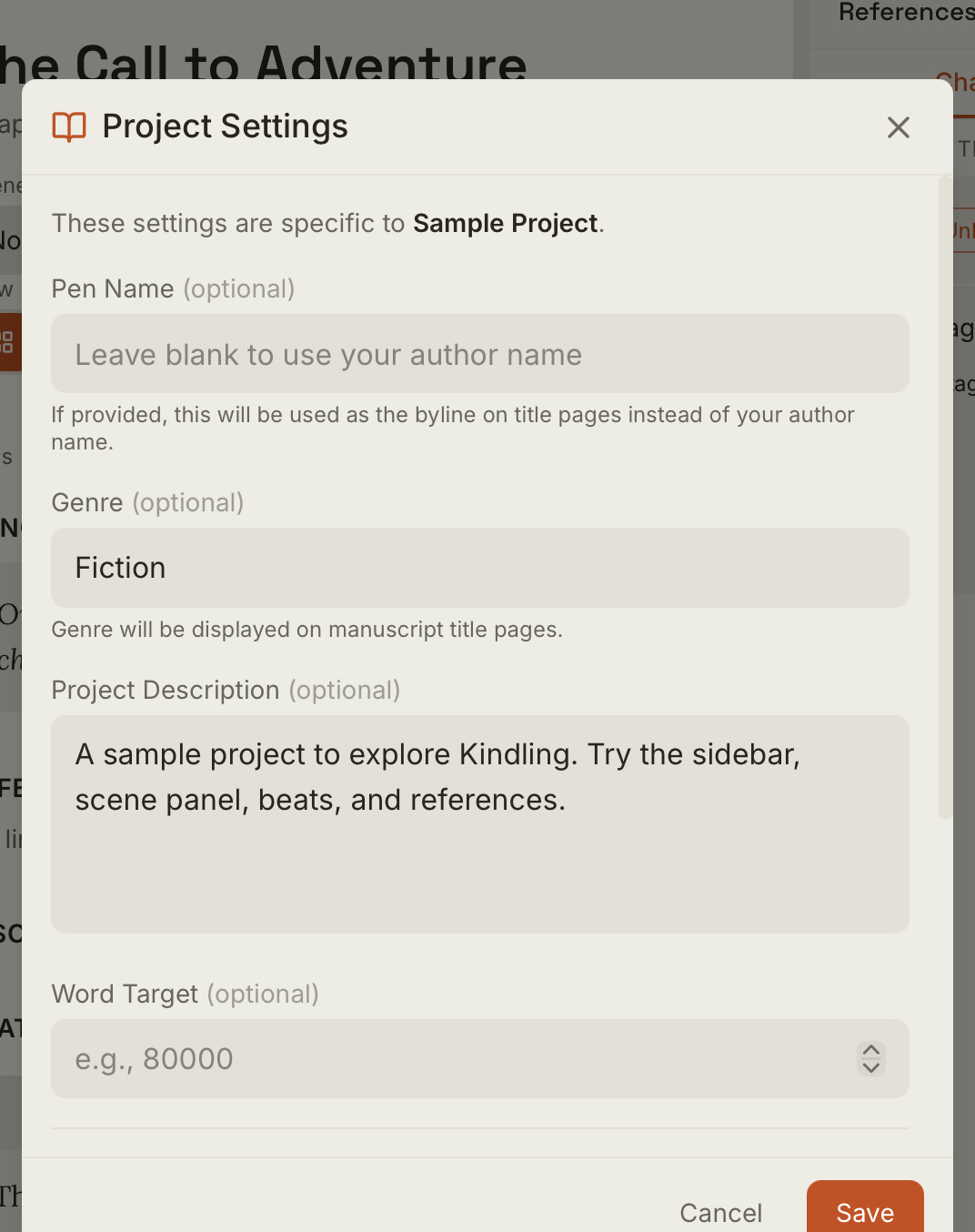The height and width of the screenshot is (1232, 975).
Task: Click the Word Target increment arrow
Action: (869, 1051)
